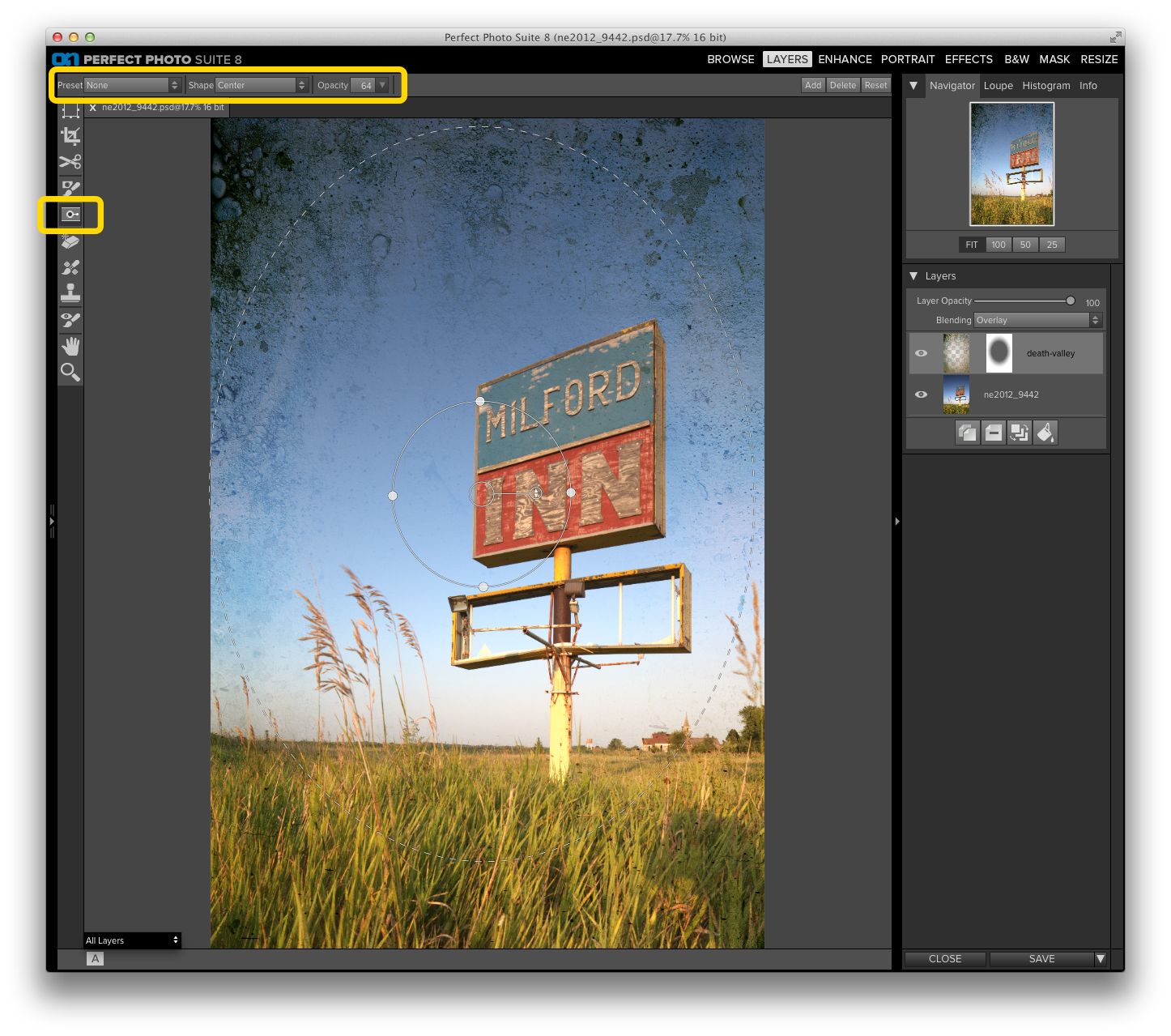Click the fill layer paint bucket icon
The height and width of the screenshot is (1036, 1171).
coord(1045,433)
